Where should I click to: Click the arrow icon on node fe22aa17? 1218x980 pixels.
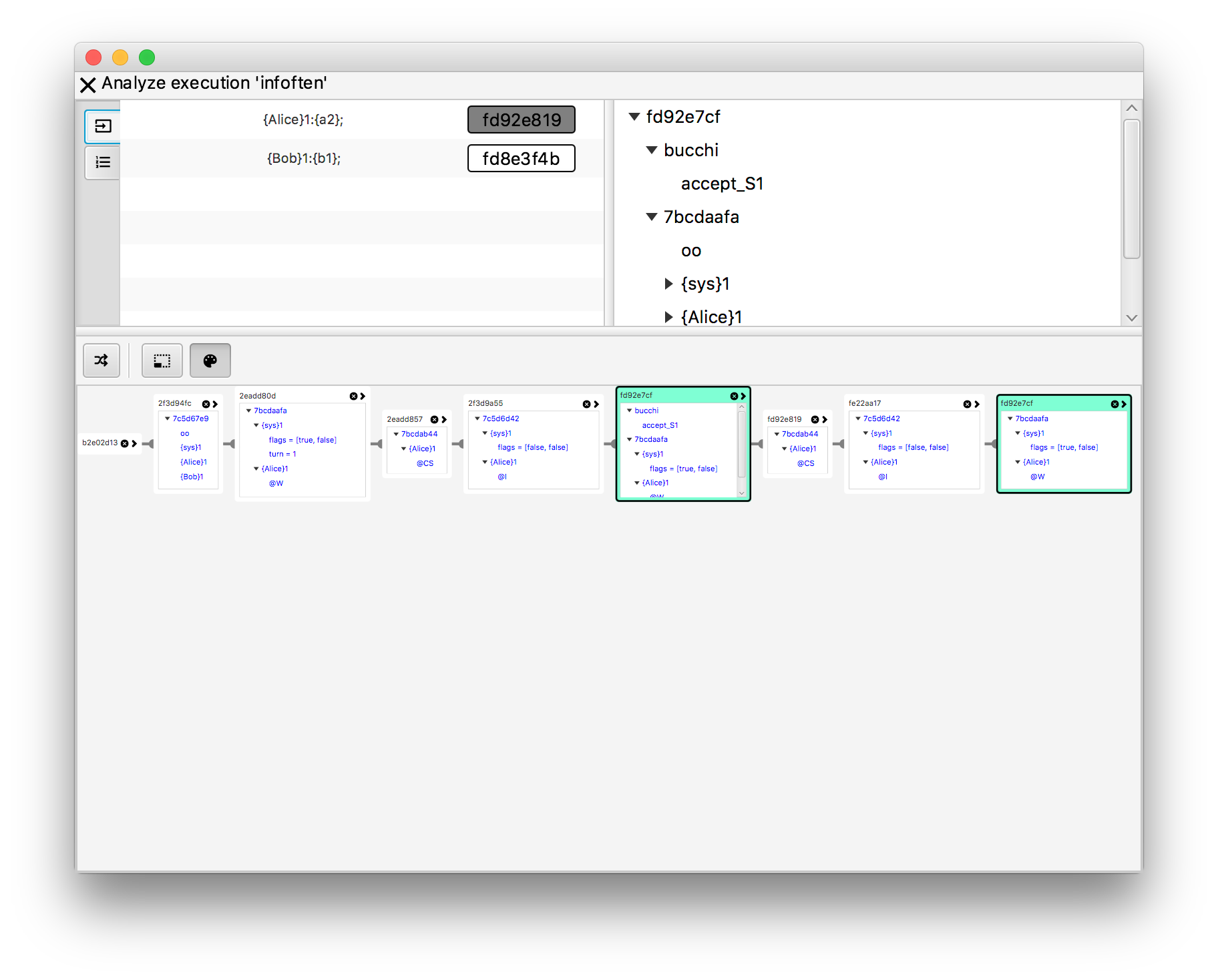(977, 404)
